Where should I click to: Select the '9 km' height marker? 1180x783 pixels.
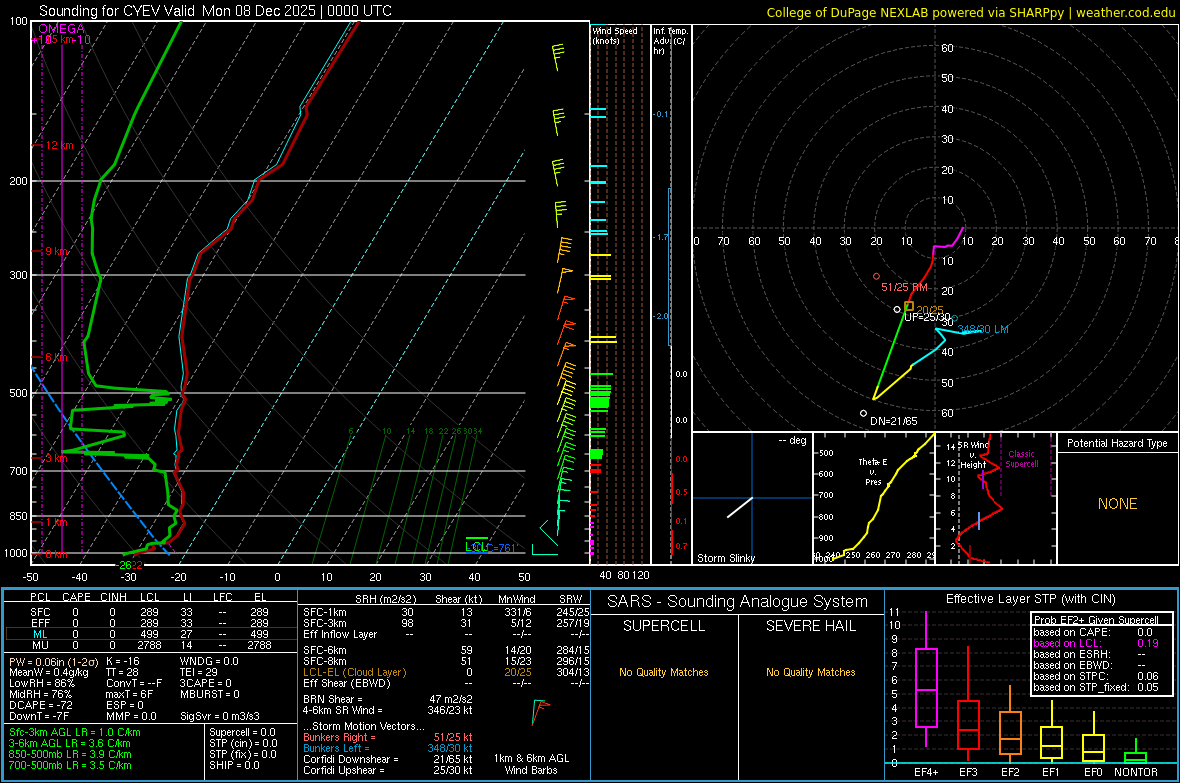tap(56, 251)
